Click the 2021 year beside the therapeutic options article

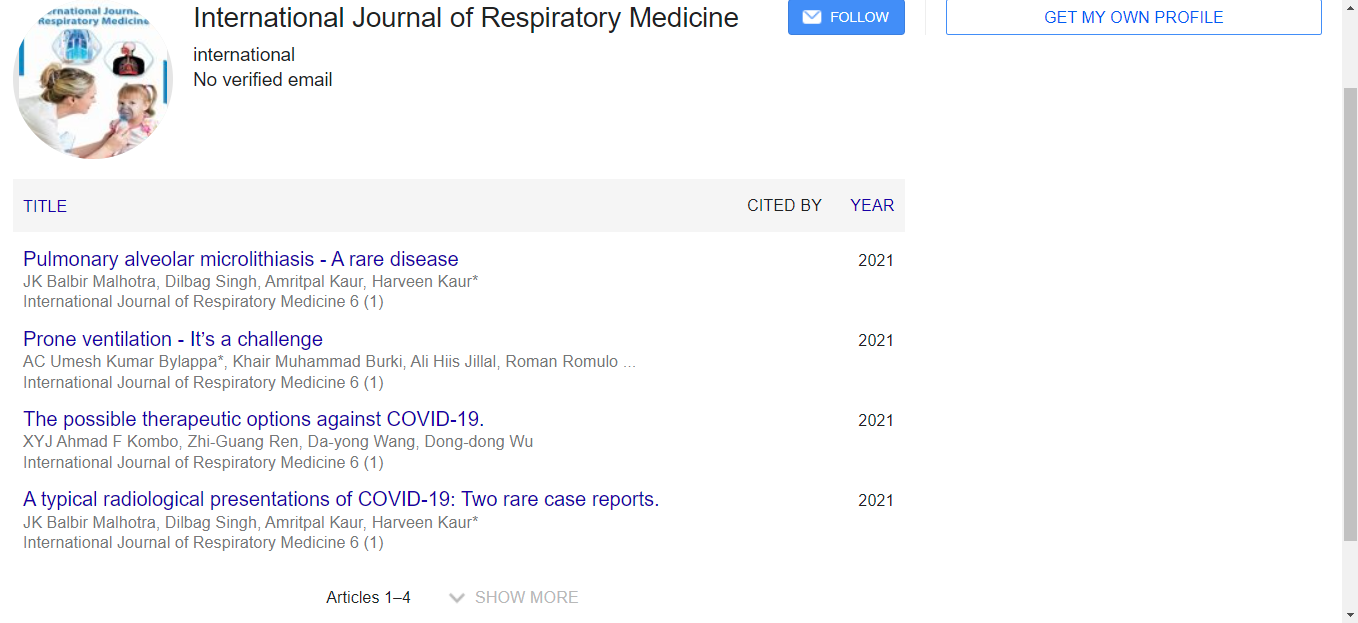pos(875,420)
